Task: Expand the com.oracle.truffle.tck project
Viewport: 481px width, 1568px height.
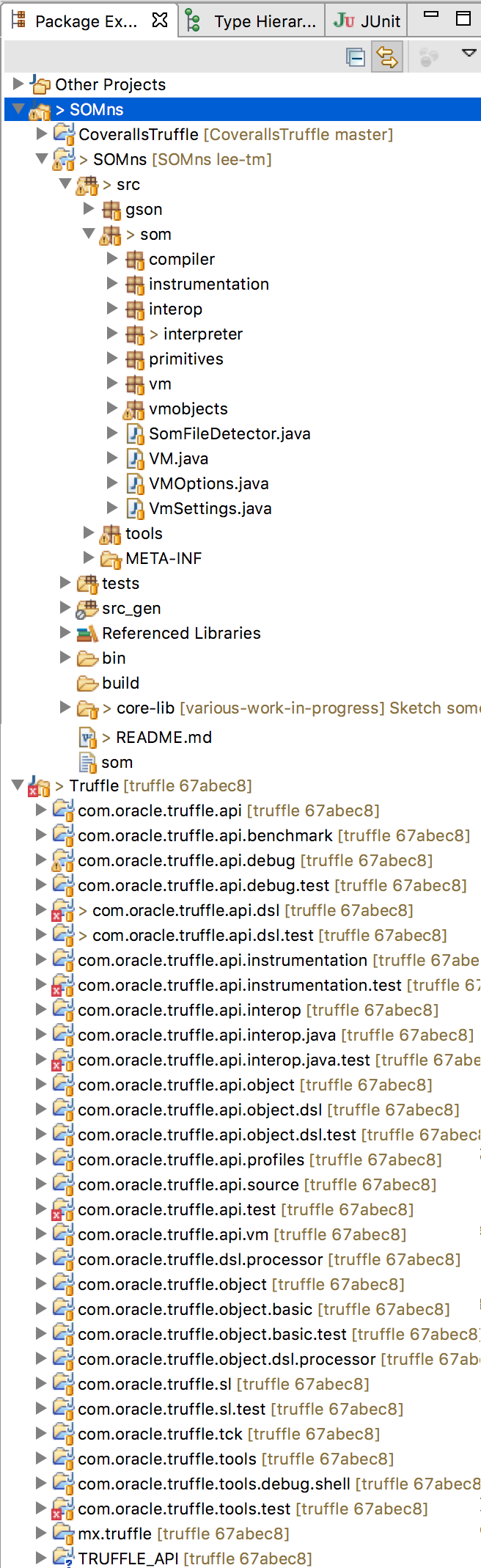Action: 42,1434
